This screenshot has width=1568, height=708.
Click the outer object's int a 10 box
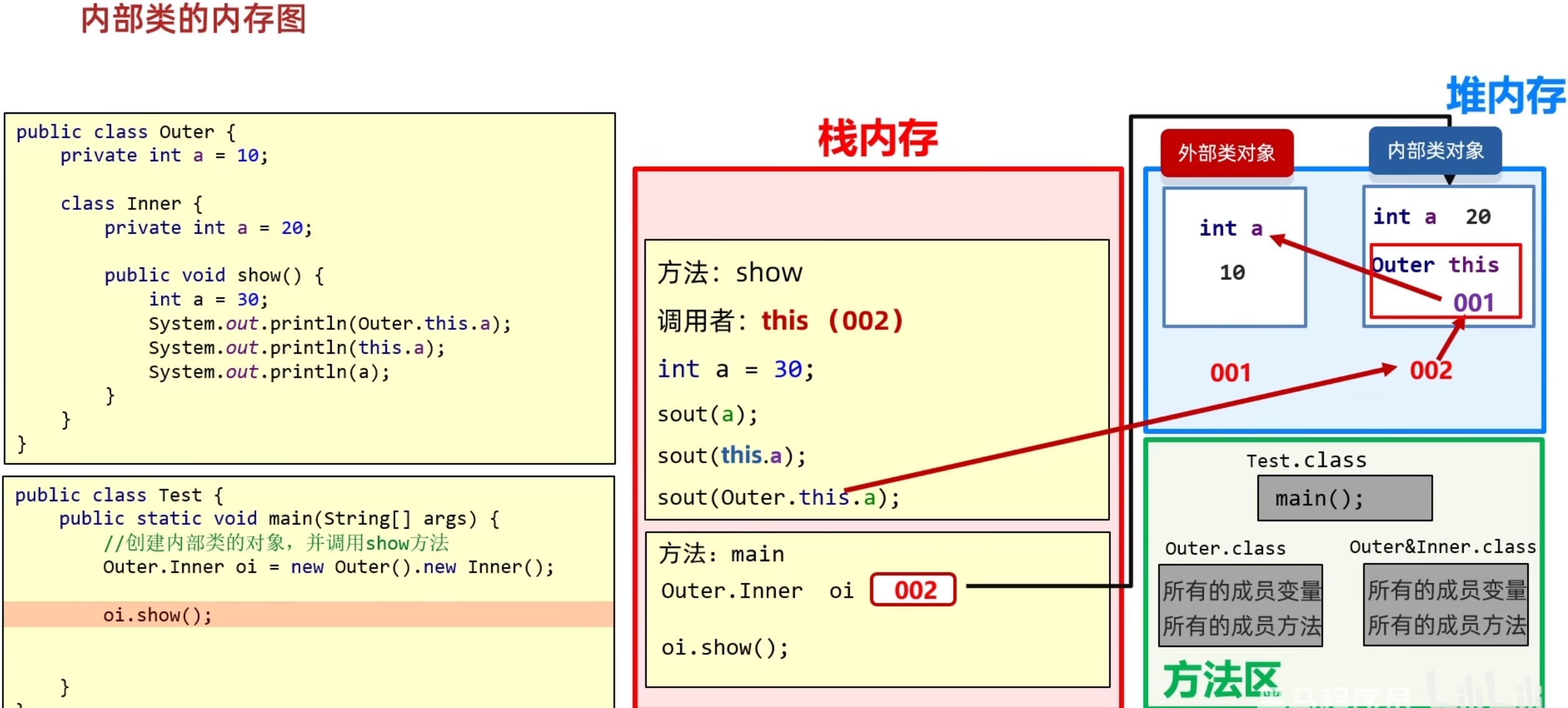pyautogui.click(x=1234, y=256)
